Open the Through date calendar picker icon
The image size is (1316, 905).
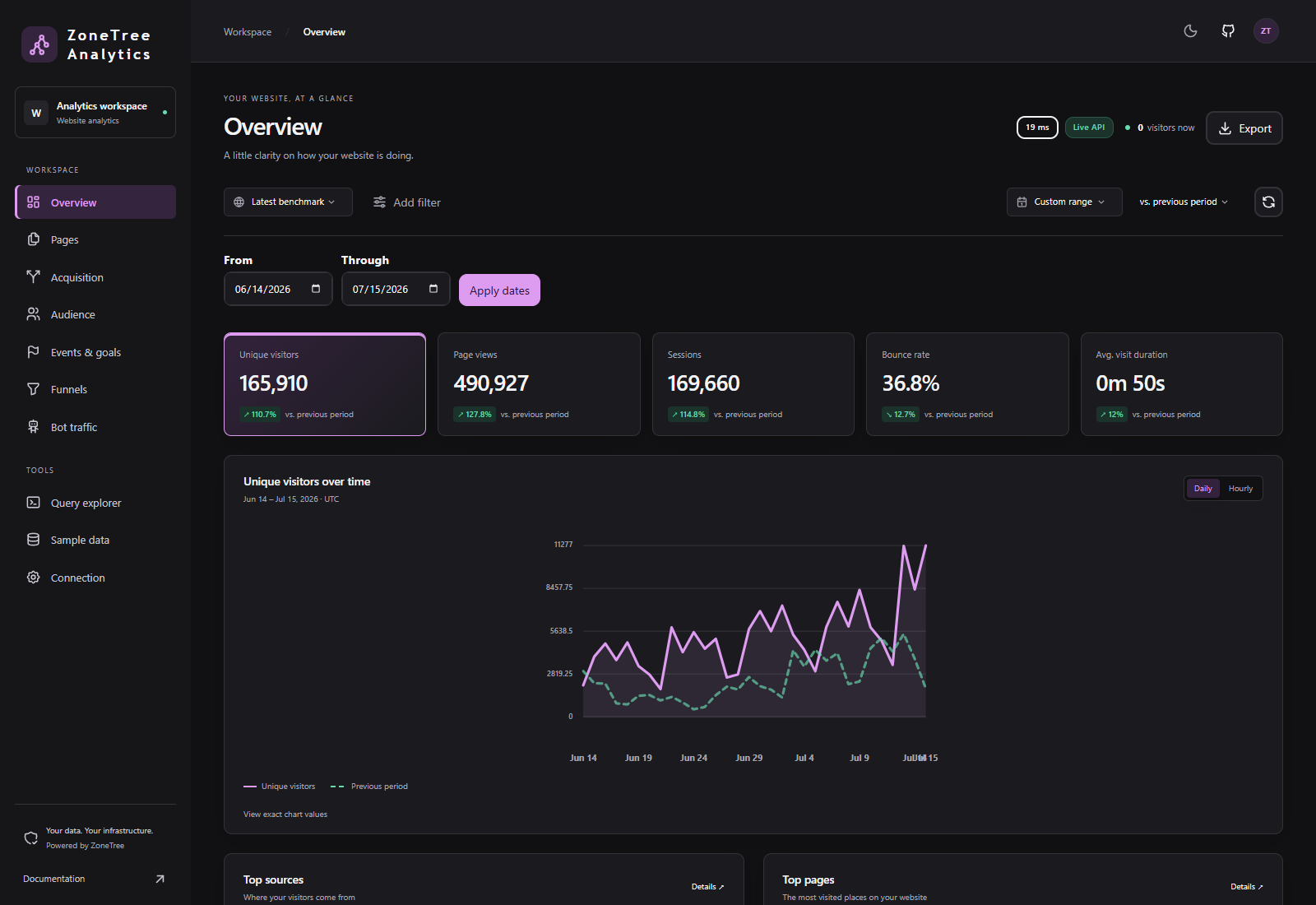pos(433,289)
